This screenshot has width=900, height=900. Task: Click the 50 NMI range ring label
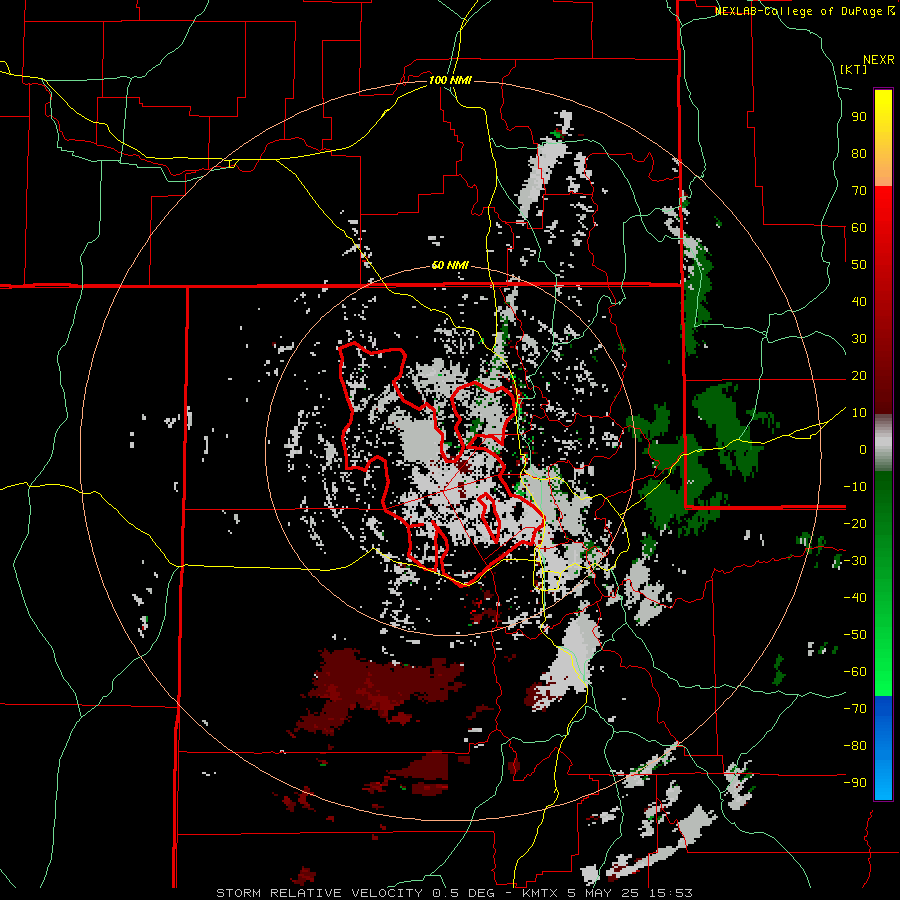point(450,265)
